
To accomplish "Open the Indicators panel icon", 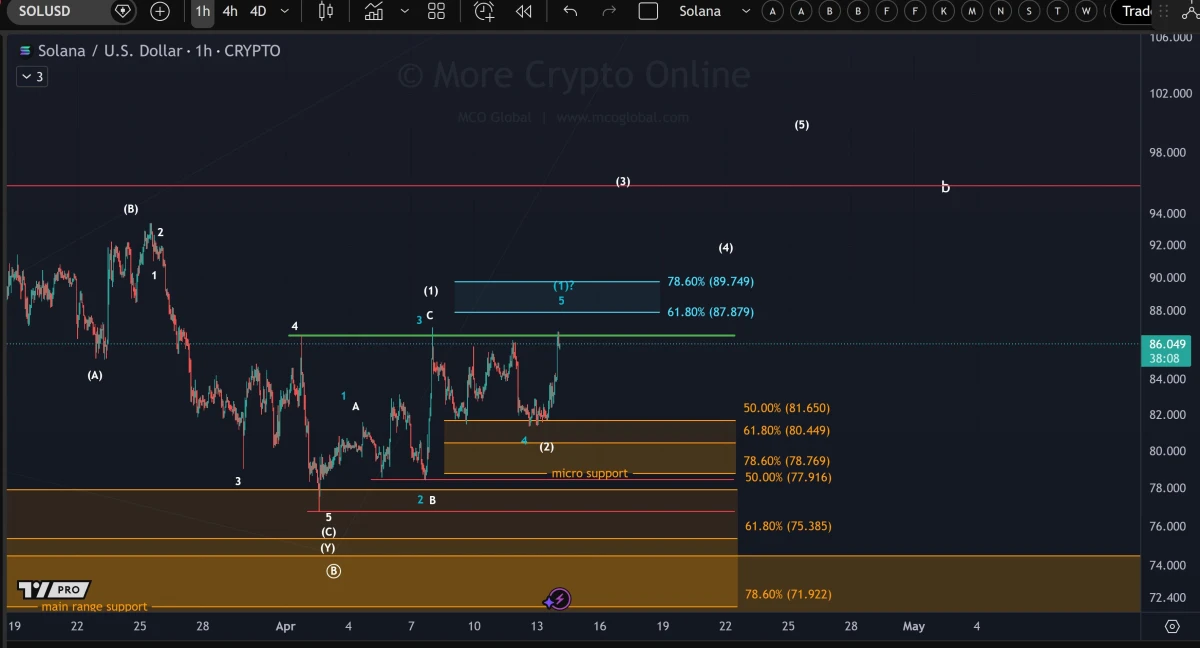I will click(374, 11).
